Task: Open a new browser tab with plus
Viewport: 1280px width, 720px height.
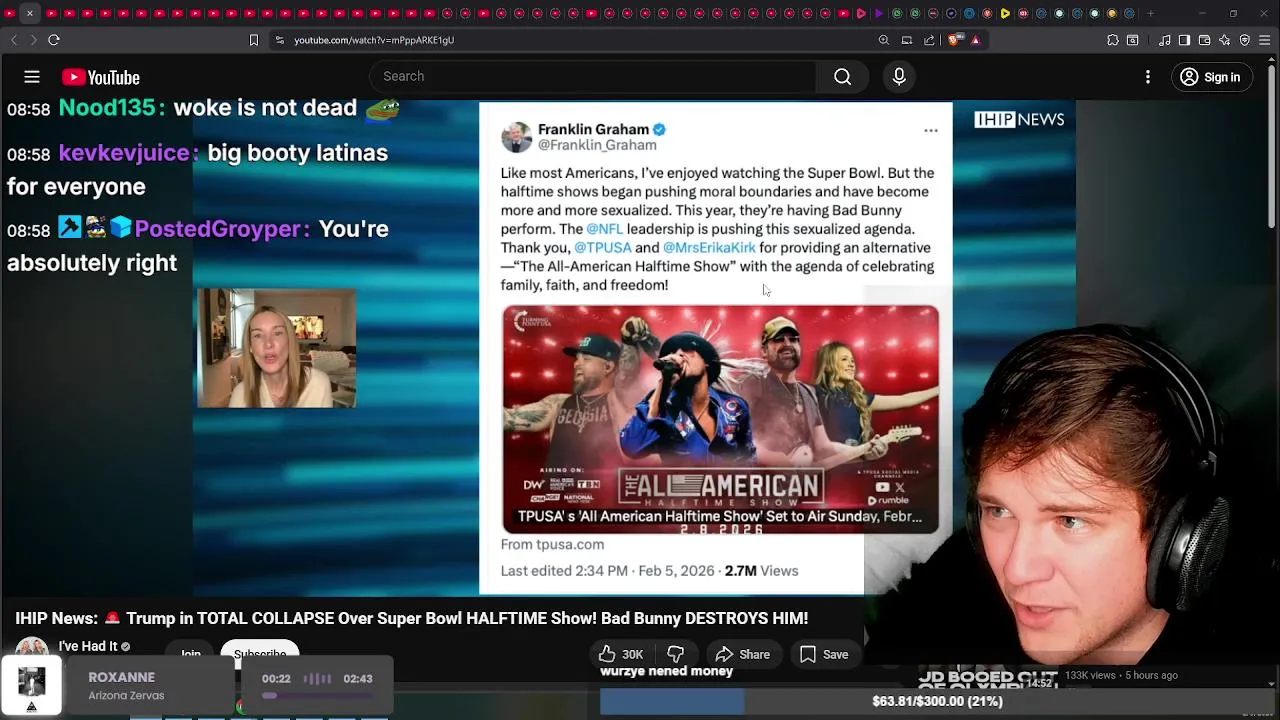Action: coord(1150,13)
